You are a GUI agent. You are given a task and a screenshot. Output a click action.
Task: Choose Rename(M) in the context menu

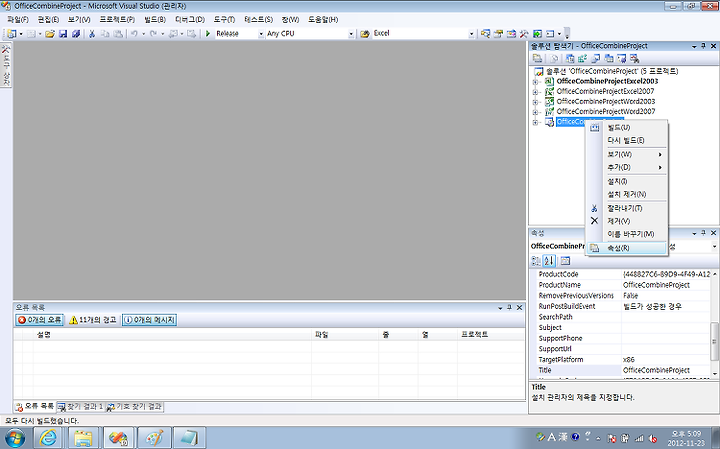point(626,234)
